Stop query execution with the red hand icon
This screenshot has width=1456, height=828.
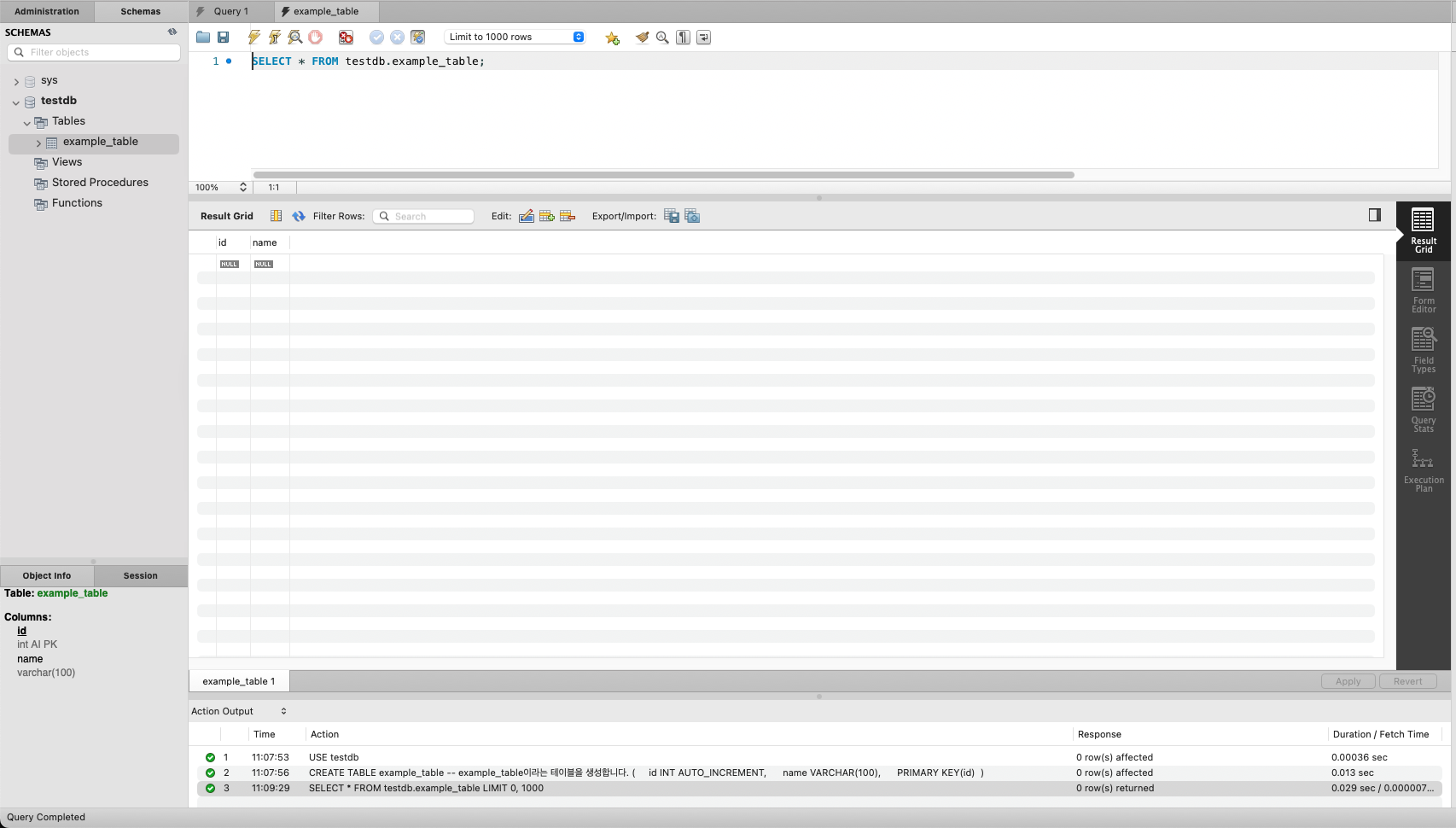[x=316, y=38]
